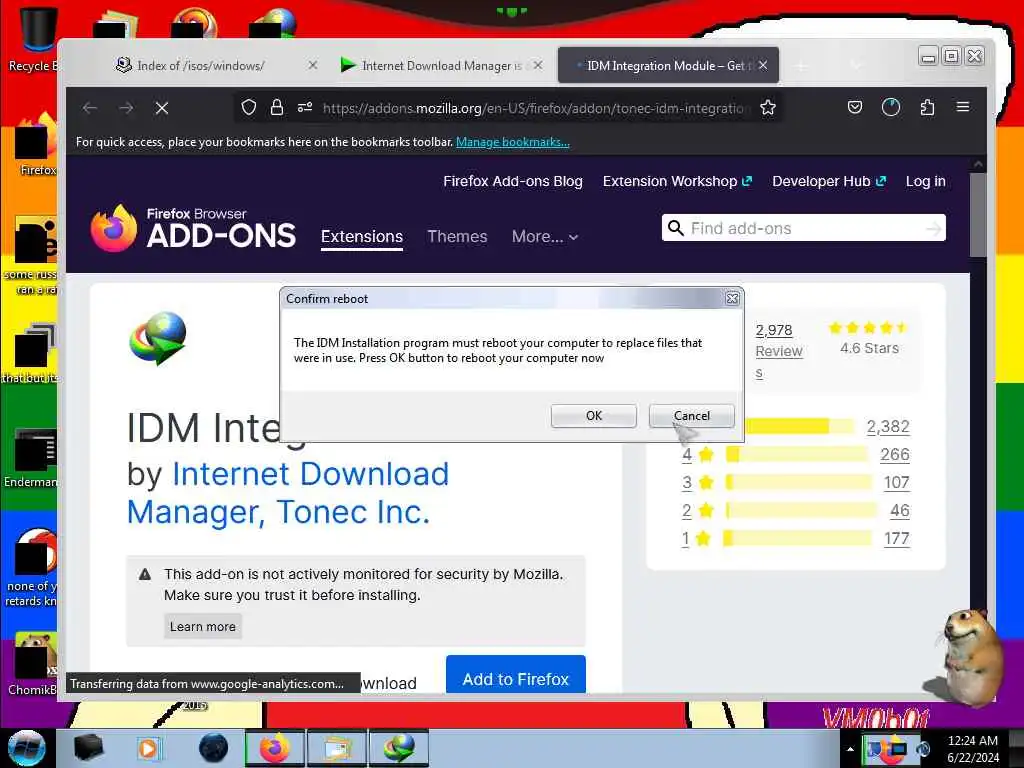This screenshot has height=768, width=1024.
Task: Open the Developer Hub link
Action: point(829,182)
